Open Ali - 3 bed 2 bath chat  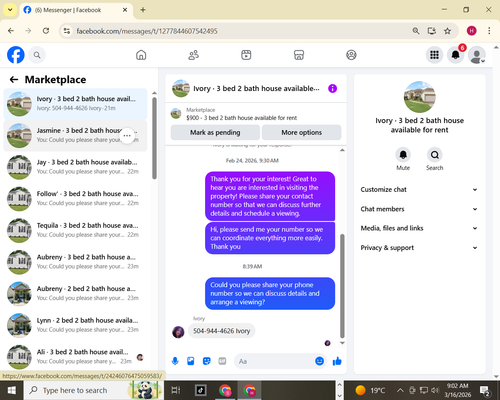tap(75, 357)
